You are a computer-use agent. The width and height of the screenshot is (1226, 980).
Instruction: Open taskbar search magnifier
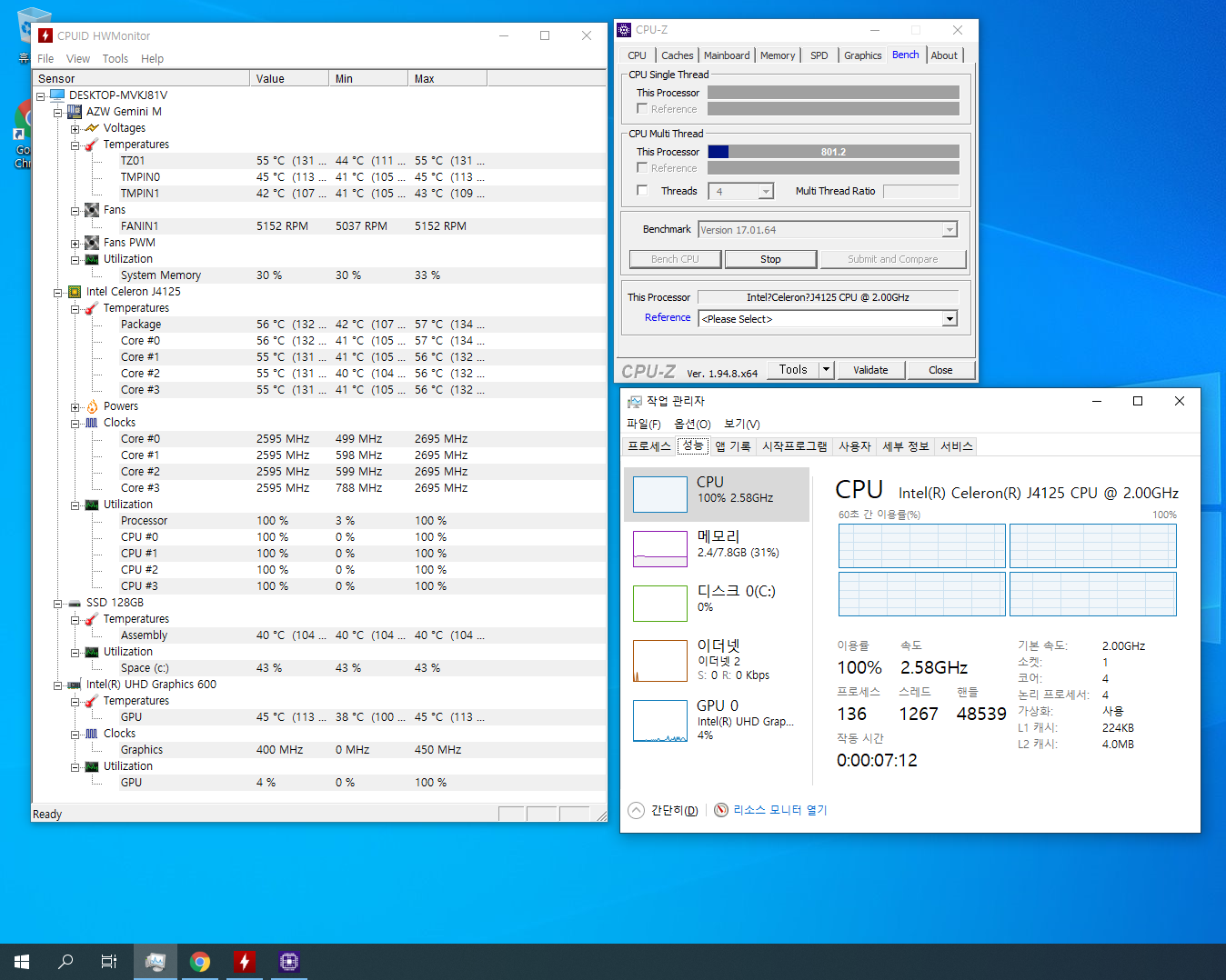(65, 962)
